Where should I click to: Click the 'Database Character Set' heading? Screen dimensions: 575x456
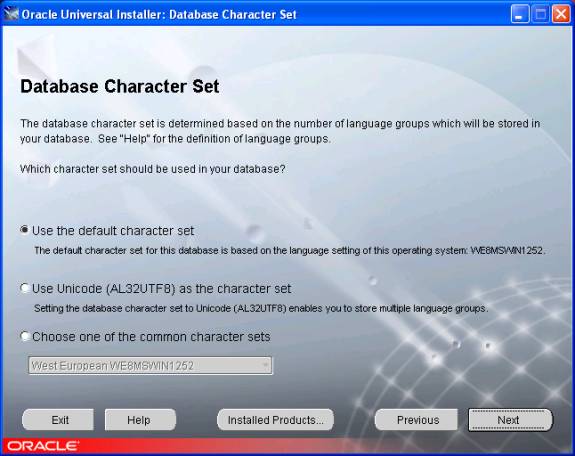(x=120, y=87)
